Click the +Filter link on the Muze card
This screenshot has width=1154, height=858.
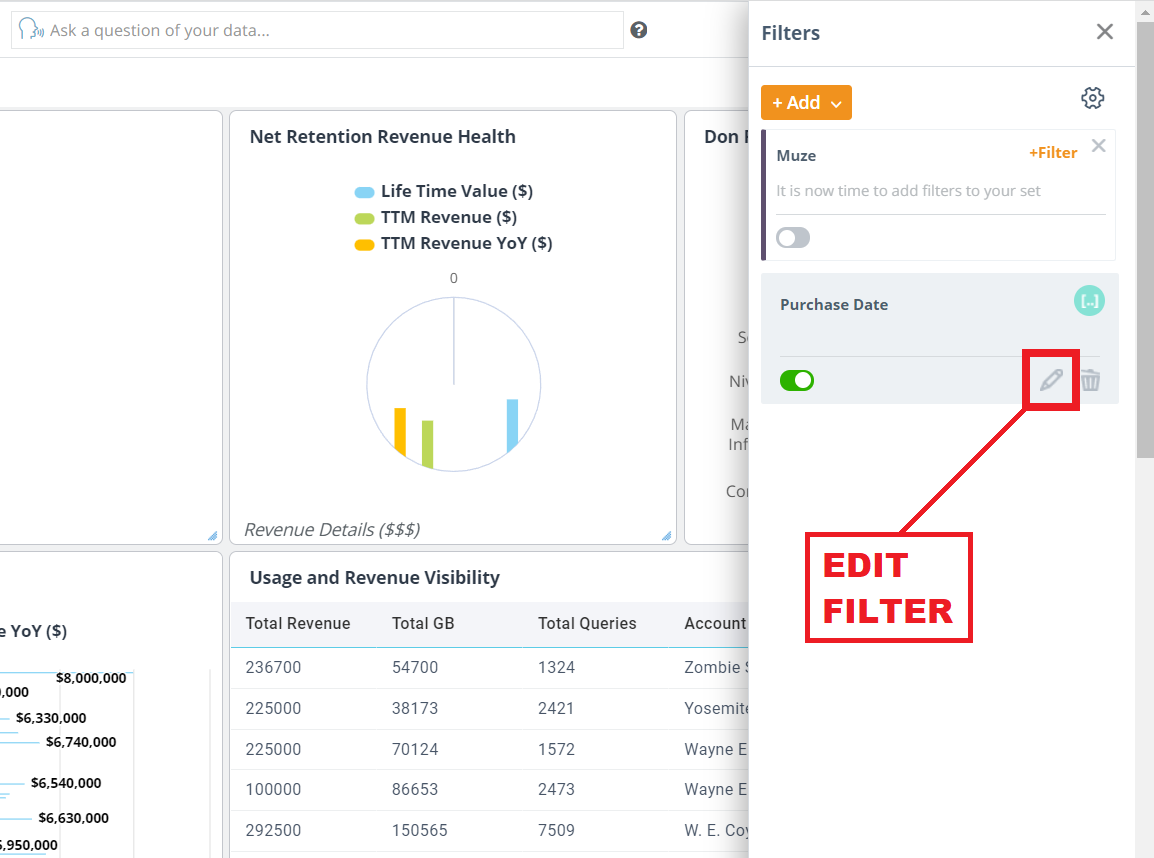(x=1052, y=152)
